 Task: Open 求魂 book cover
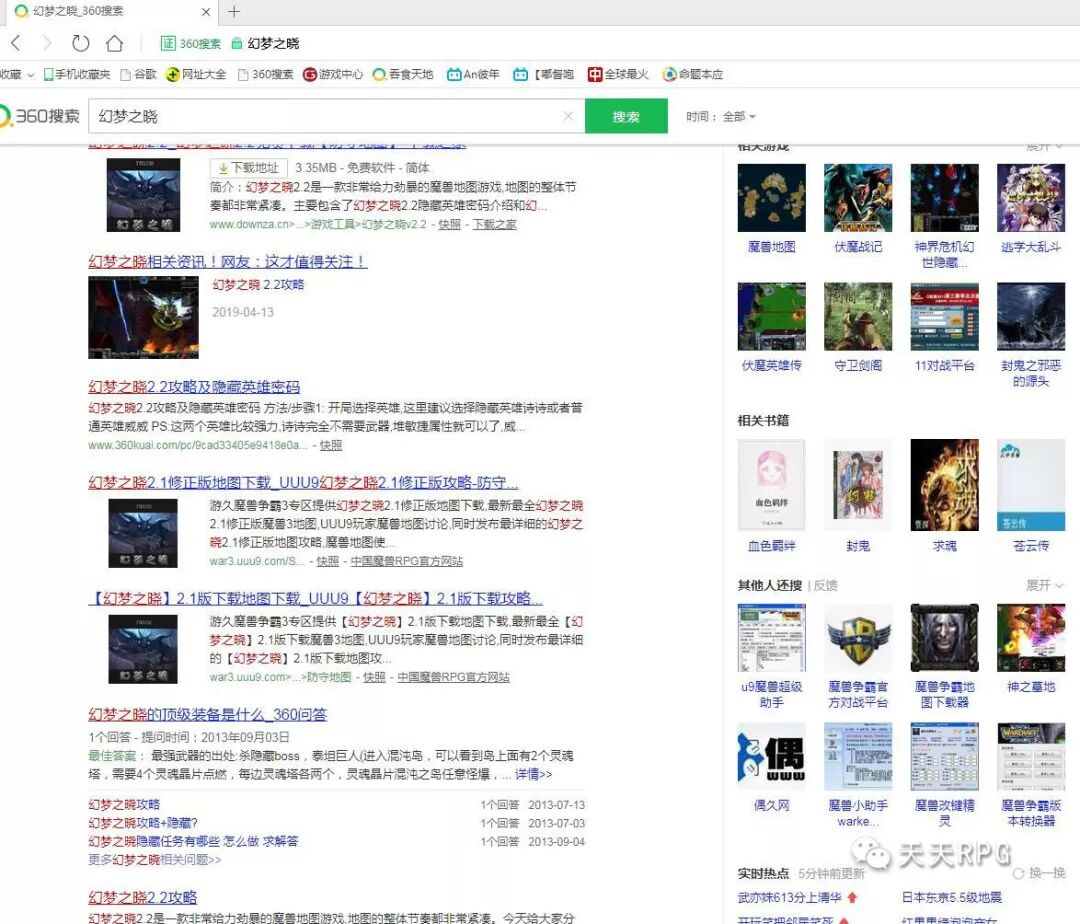(944, 485)
